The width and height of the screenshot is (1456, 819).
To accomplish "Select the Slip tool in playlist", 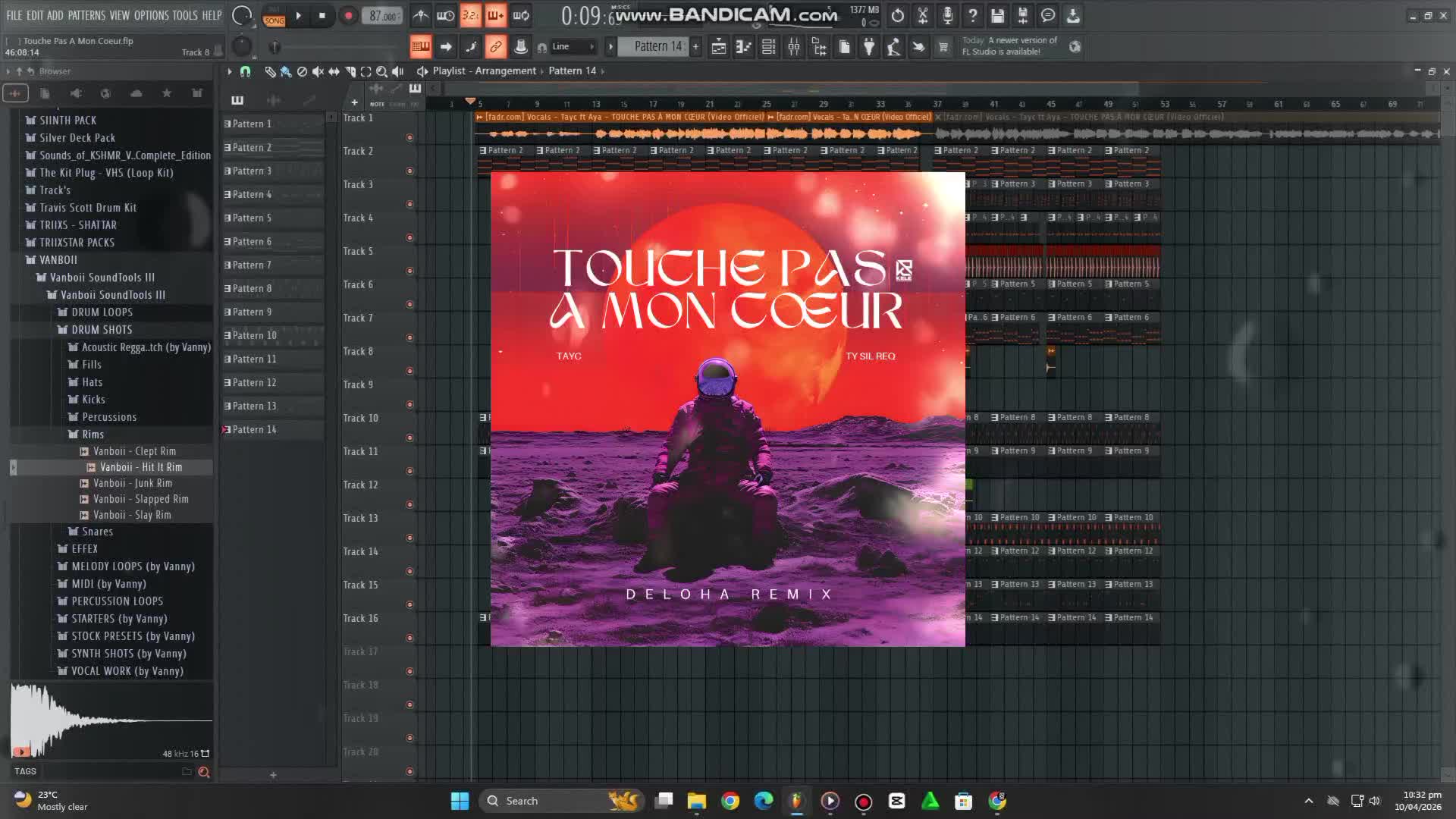I will [x=334, y=71].
